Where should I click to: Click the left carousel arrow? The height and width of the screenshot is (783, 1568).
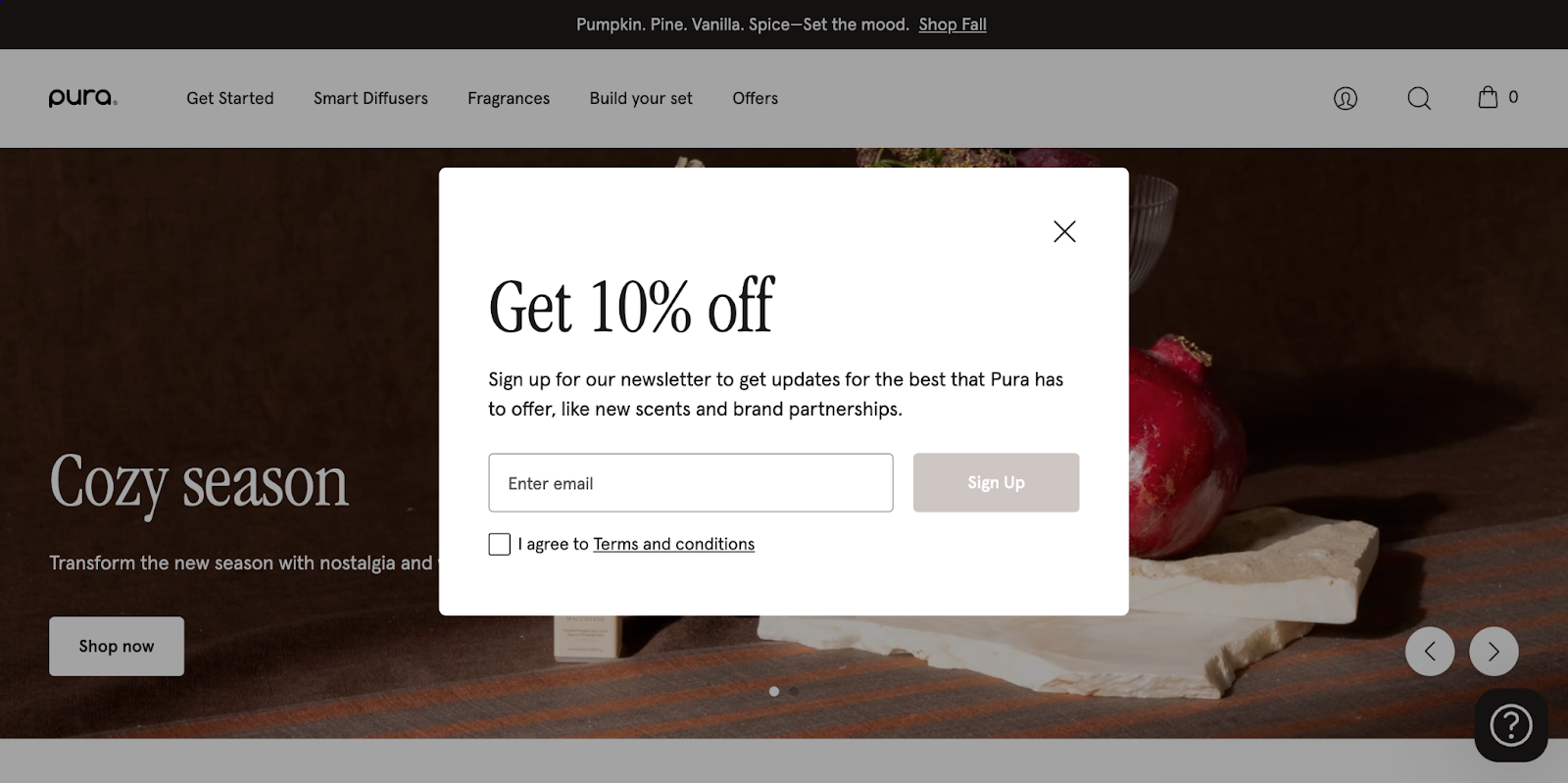point(1430,651)
